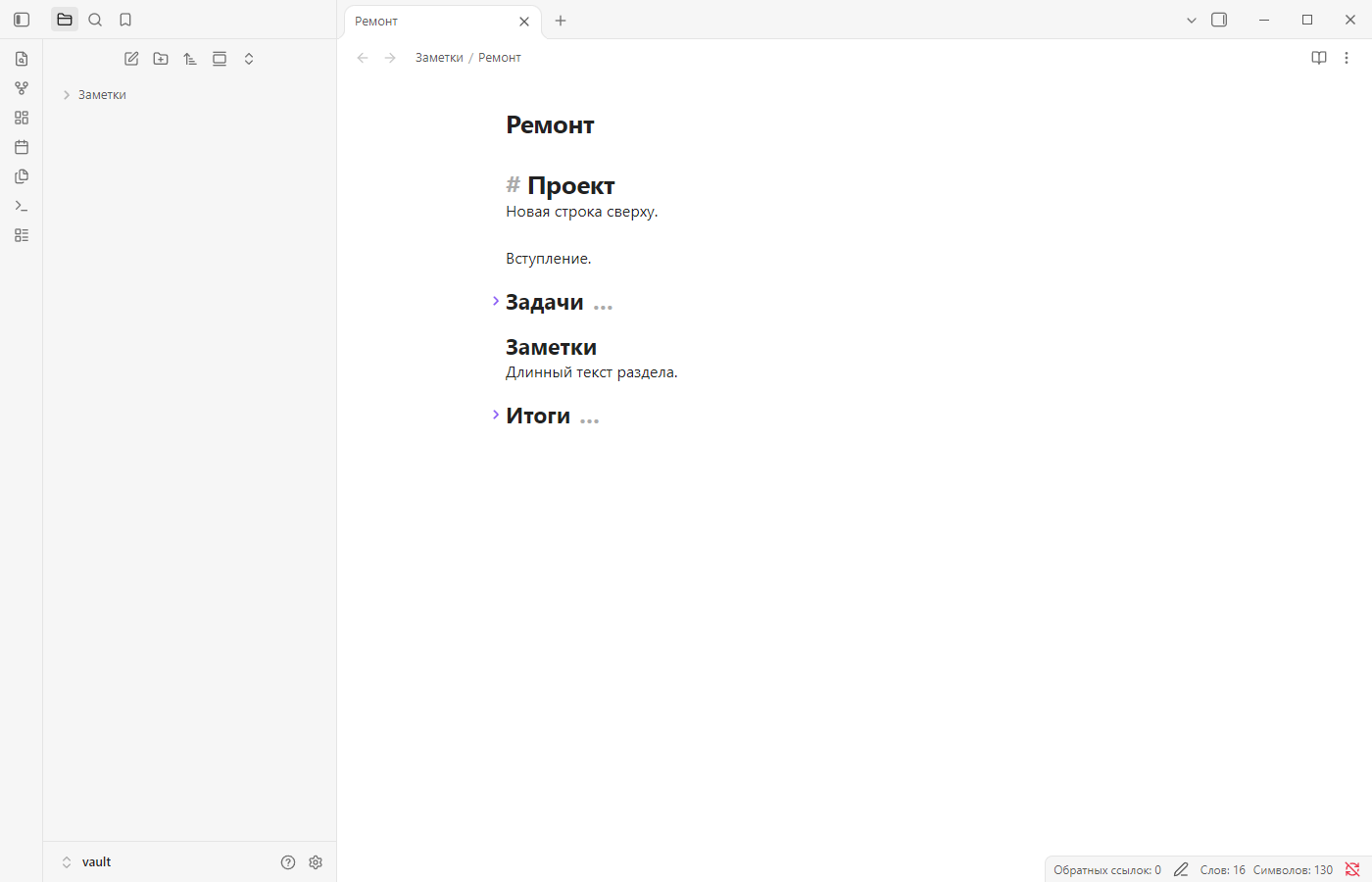Click ellipsis after Итоги heading
The image size is (1372, 882).
coord(589,420)
